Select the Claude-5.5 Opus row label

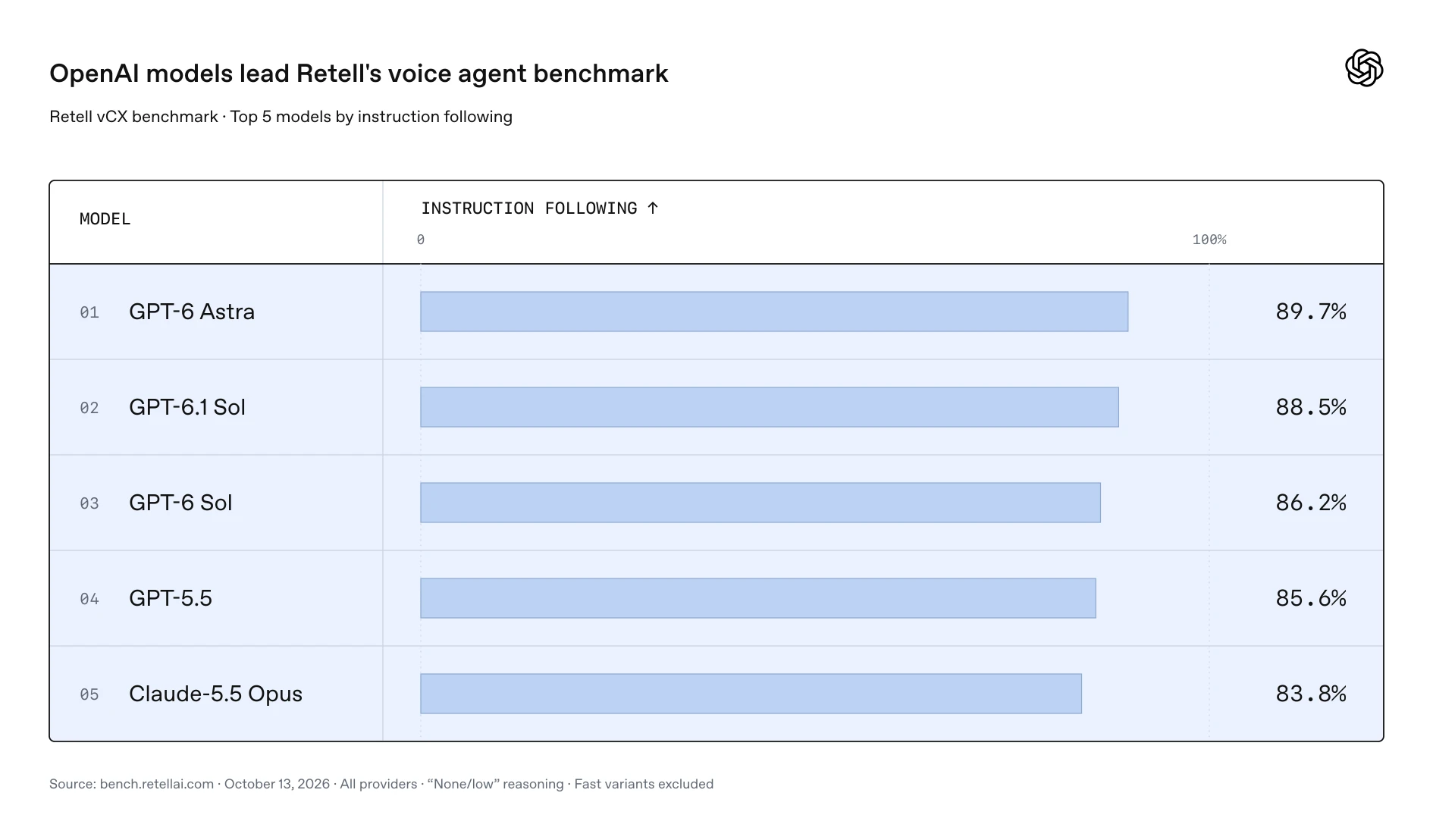215,694
